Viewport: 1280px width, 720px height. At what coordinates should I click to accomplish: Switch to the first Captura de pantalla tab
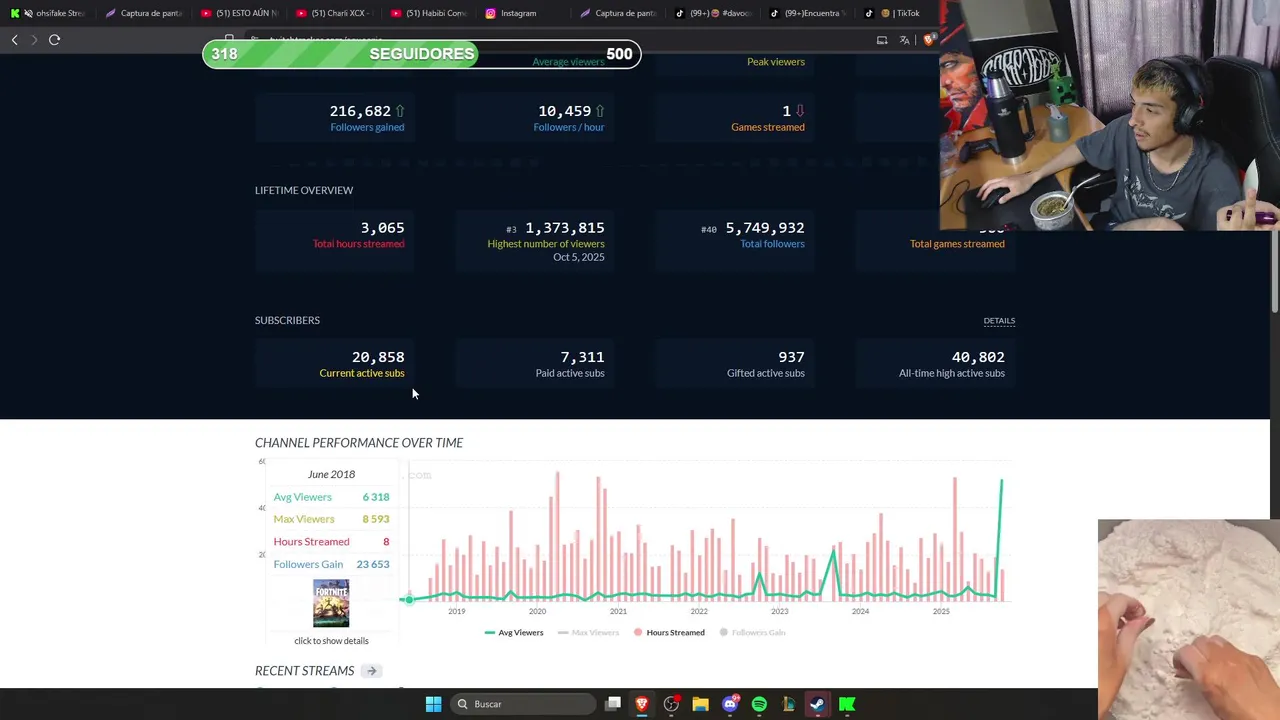coord(144,13)
